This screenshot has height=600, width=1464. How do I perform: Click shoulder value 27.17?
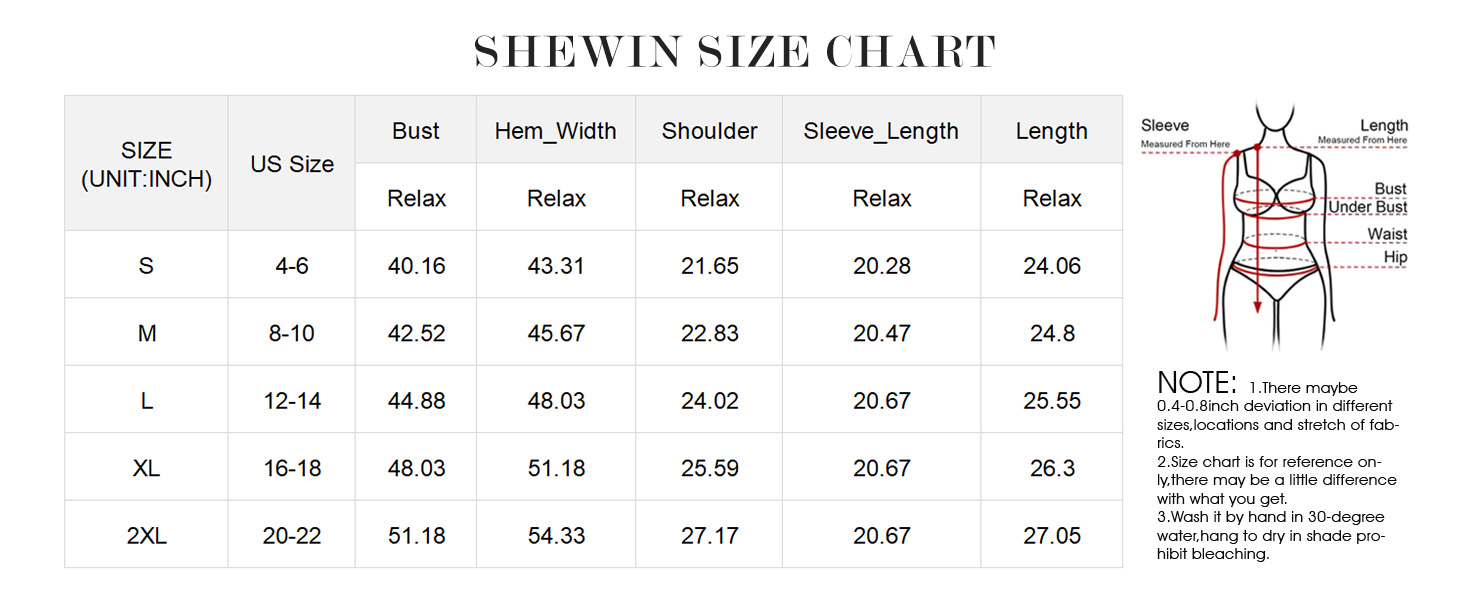[710, 536]
